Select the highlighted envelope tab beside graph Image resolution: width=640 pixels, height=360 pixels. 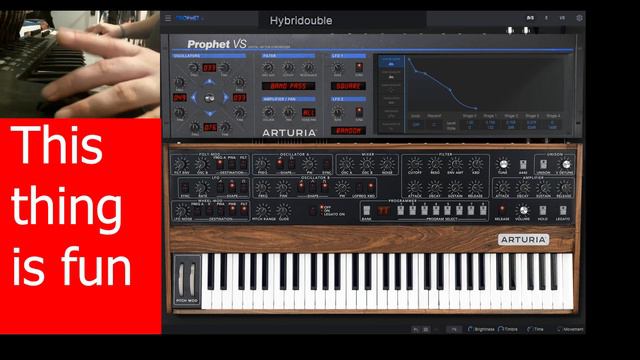point(391,62)
